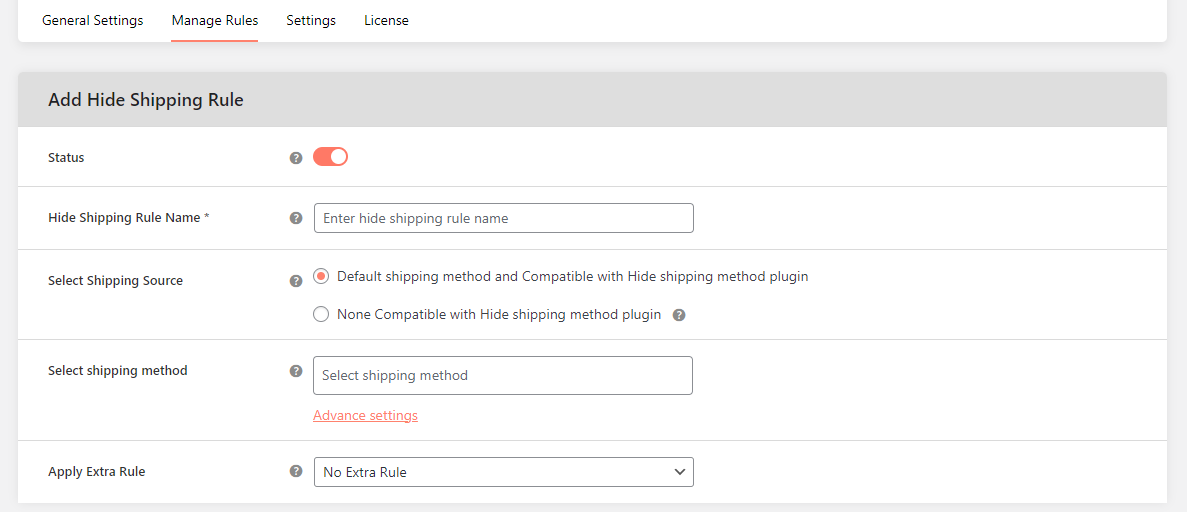Switch to General Settings tab

point(92,20)
